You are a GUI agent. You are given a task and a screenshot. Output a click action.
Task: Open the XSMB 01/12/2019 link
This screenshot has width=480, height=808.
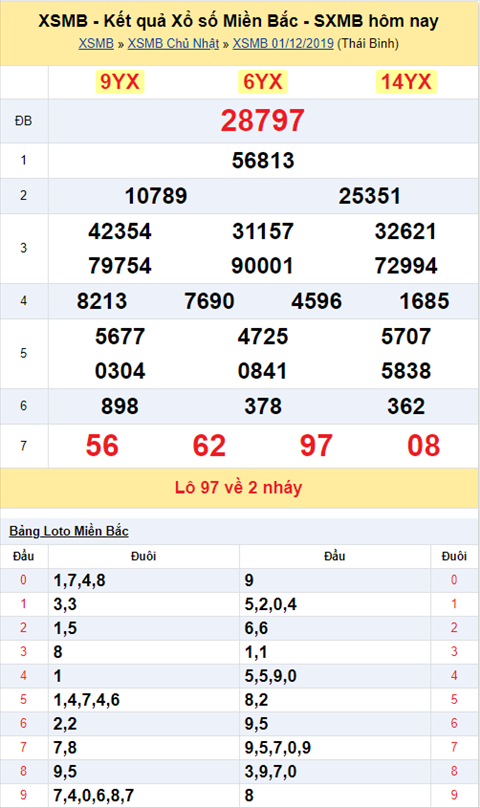[283, 43]
